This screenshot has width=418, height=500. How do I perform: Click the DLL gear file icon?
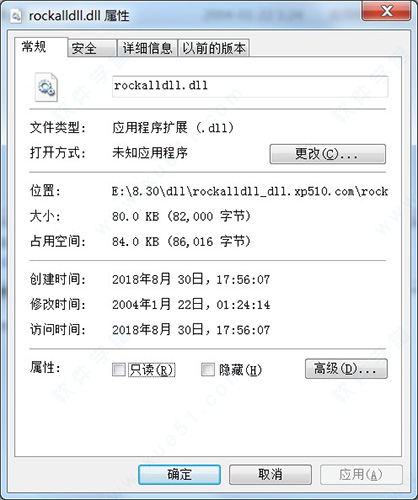[x=46, y=87]
